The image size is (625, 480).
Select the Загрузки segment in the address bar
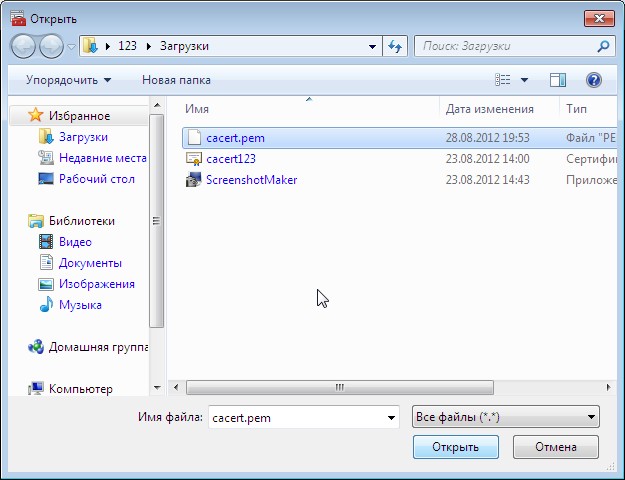click(184, 46)
